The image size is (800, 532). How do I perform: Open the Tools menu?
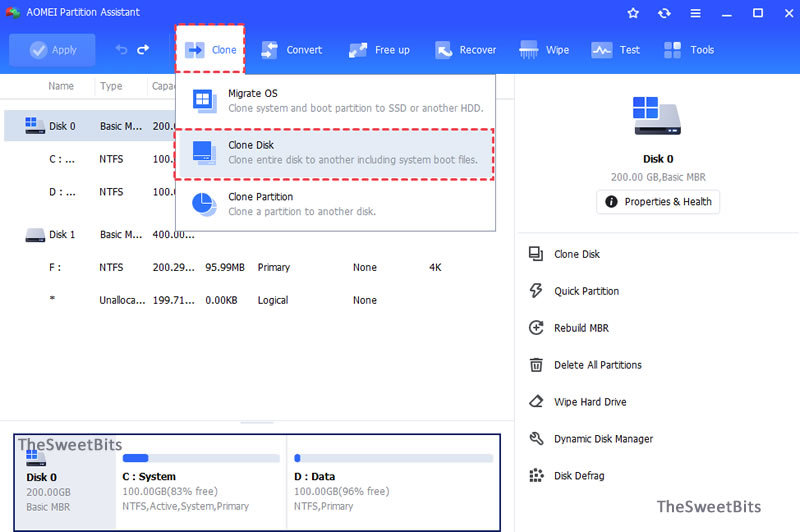(x=689, y=50)
